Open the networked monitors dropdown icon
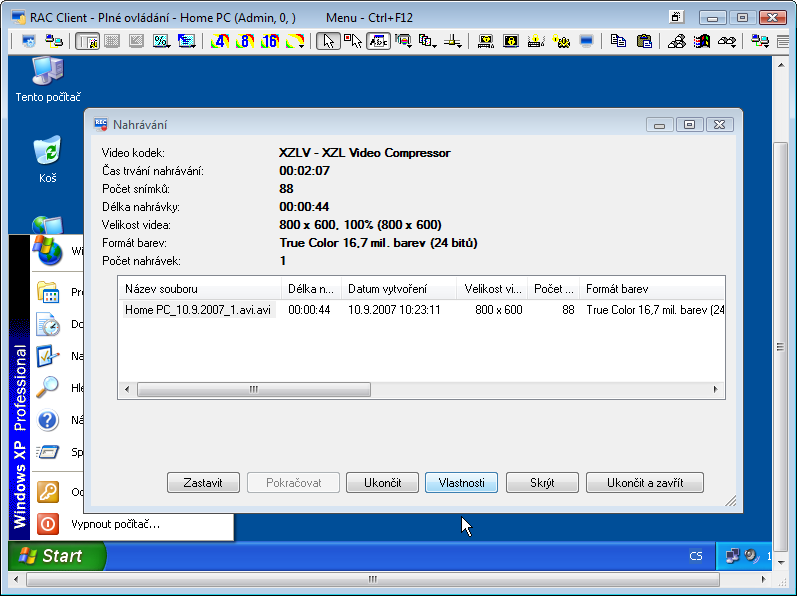797x596 pixels. tap(760, 41)
